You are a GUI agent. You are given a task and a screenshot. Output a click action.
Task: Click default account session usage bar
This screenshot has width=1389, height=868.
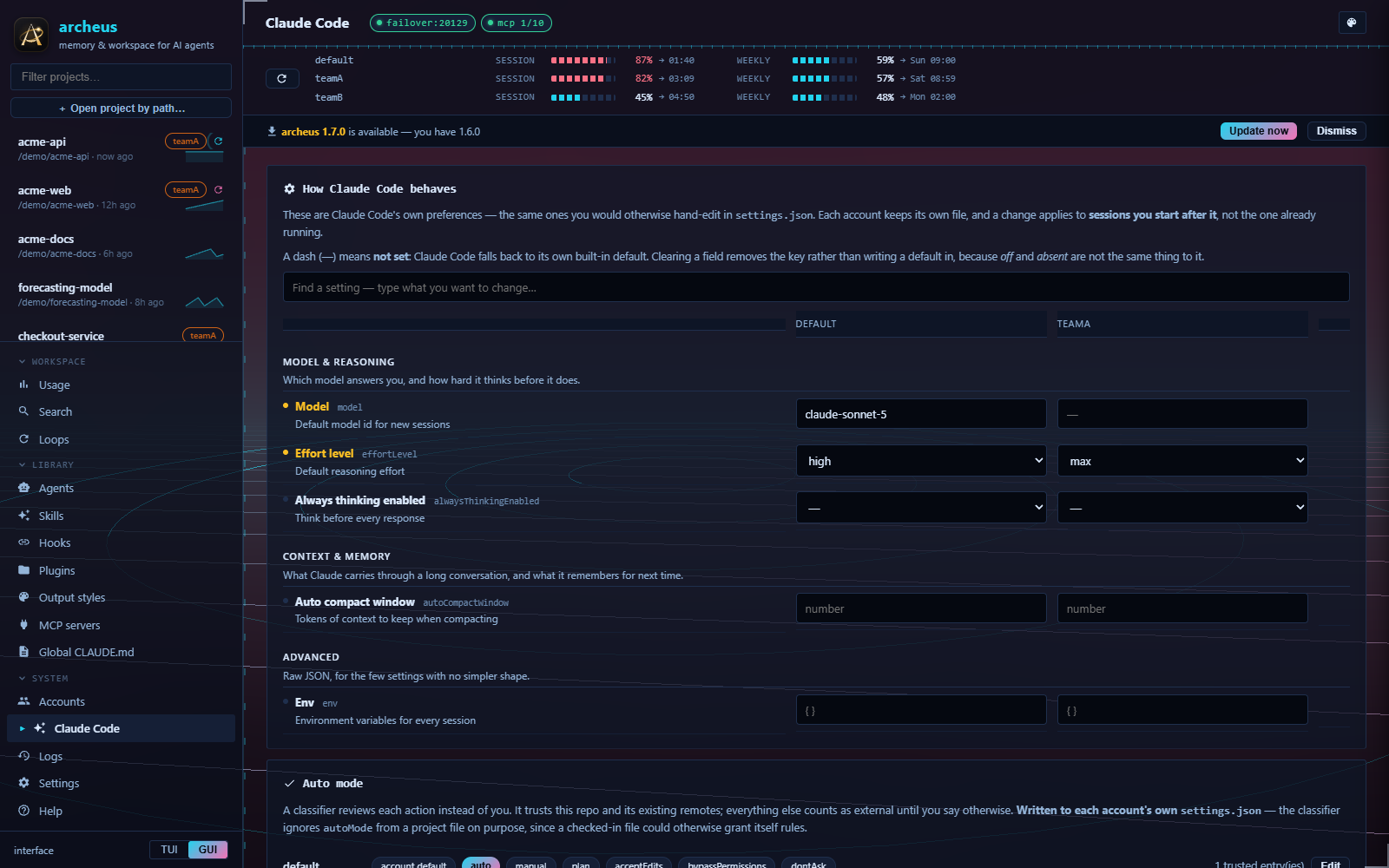tap(583, 60)
